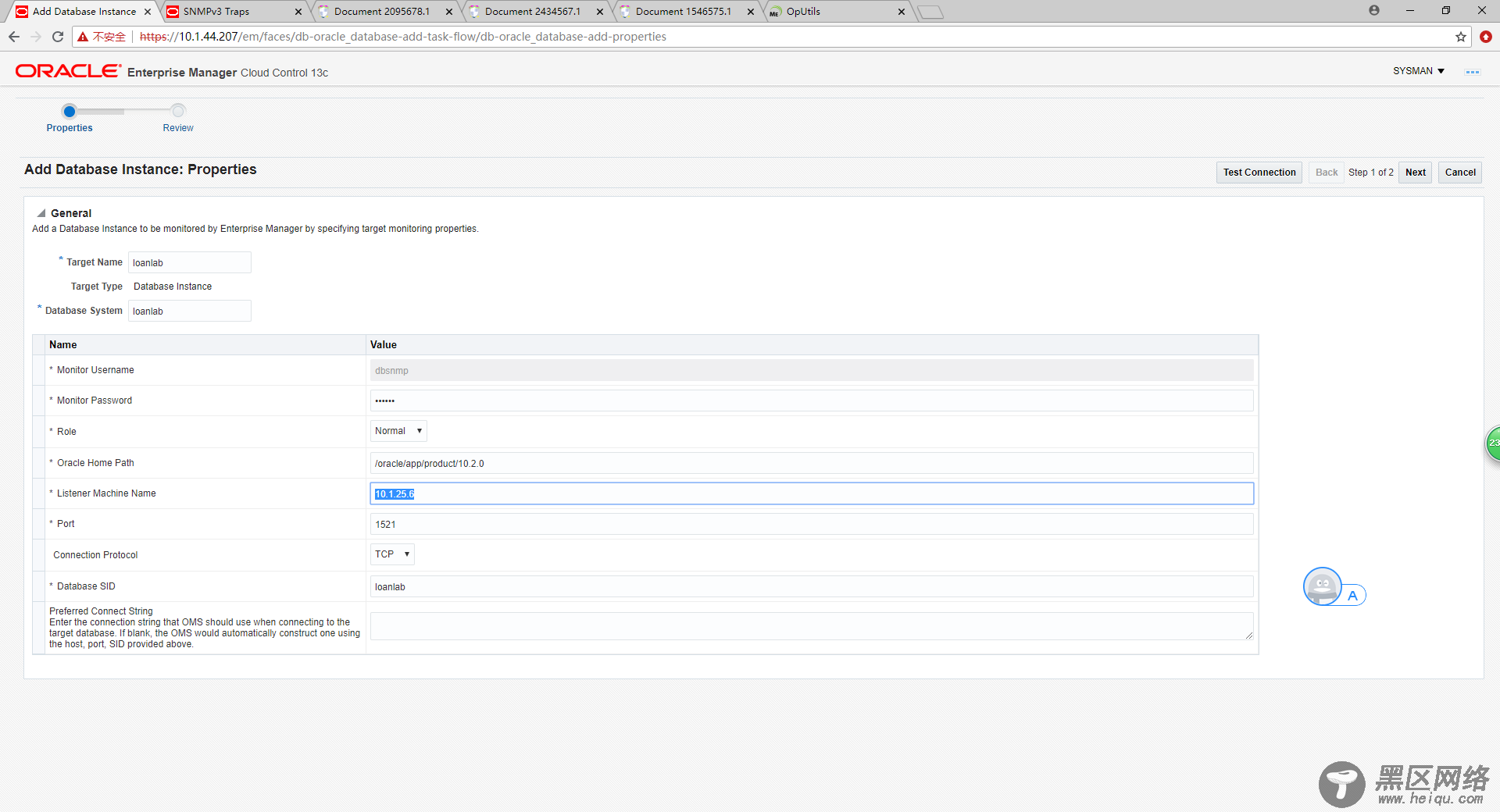The height and width of the screenshot is (812, 1500).
Task: Close the Document 2095678.1 tab
Action: (x=449, y=12)
